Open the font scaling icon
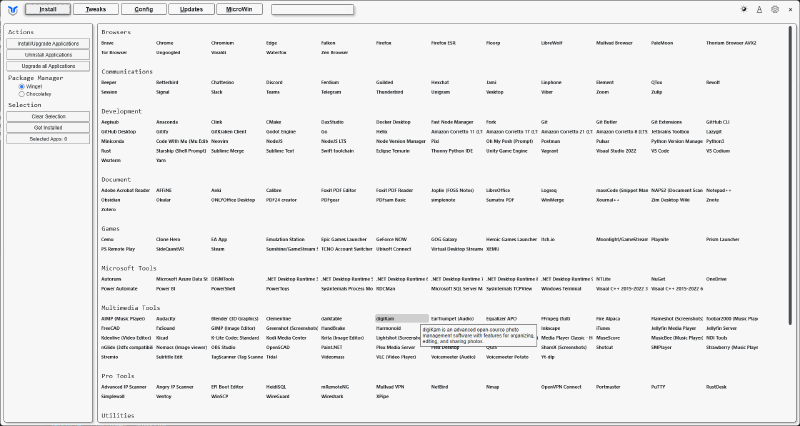The height and width of the screenshot is (426, 800). pos(759,9)
